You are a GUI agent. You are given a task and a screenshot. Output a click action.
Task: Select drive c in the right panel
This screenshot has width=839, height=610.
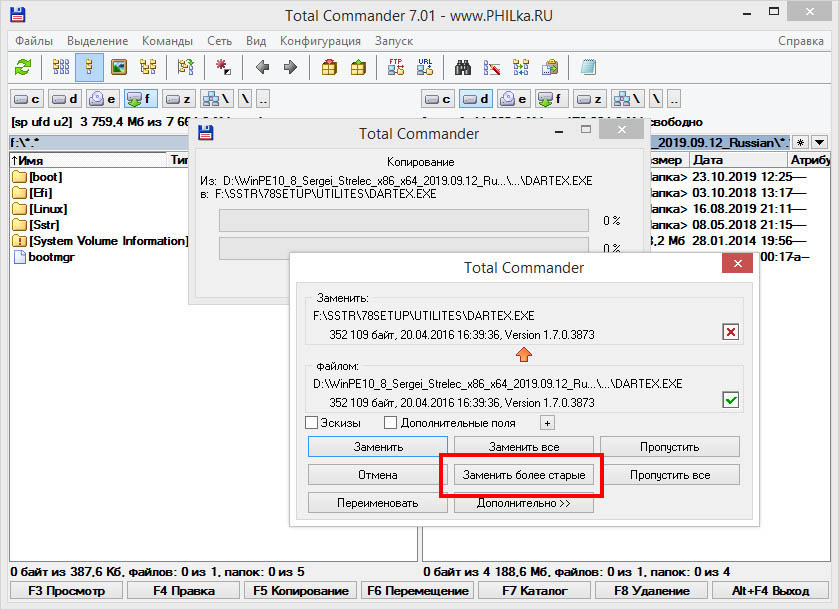tap(438, 99)
